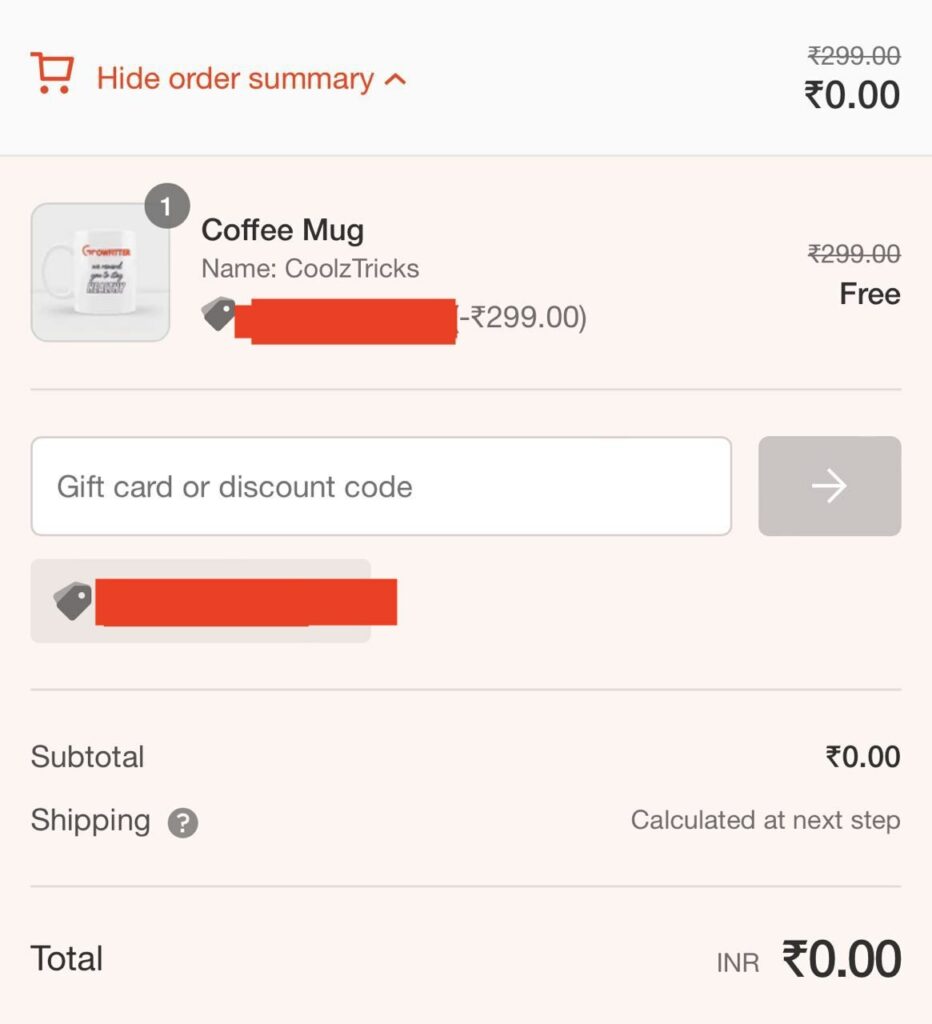Click discount tag icon under Coffee Mug
The width and height of the screenshot is (932, 1024).
(x=218, y=315)
